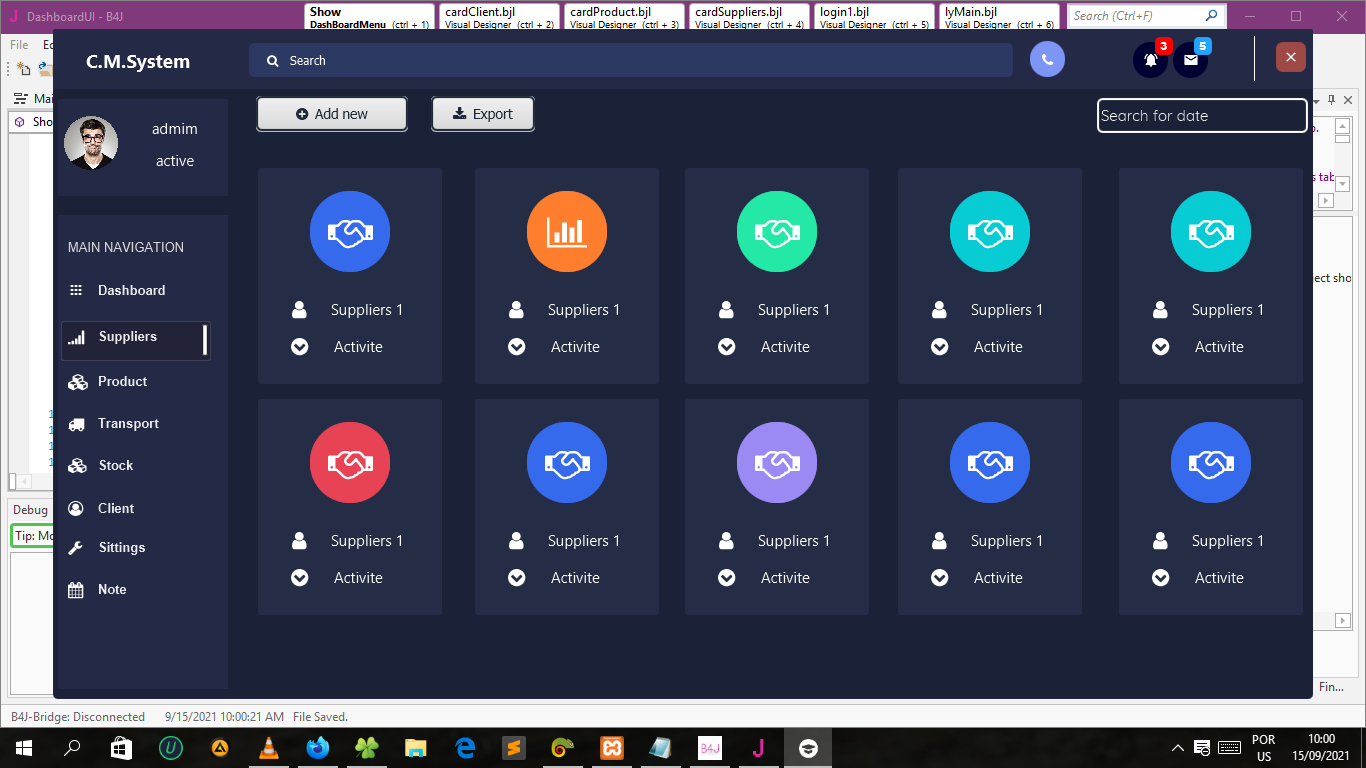Open notifications bell with badge 3
Screen dimensions: 1366x768
(x=1150, y=60)
